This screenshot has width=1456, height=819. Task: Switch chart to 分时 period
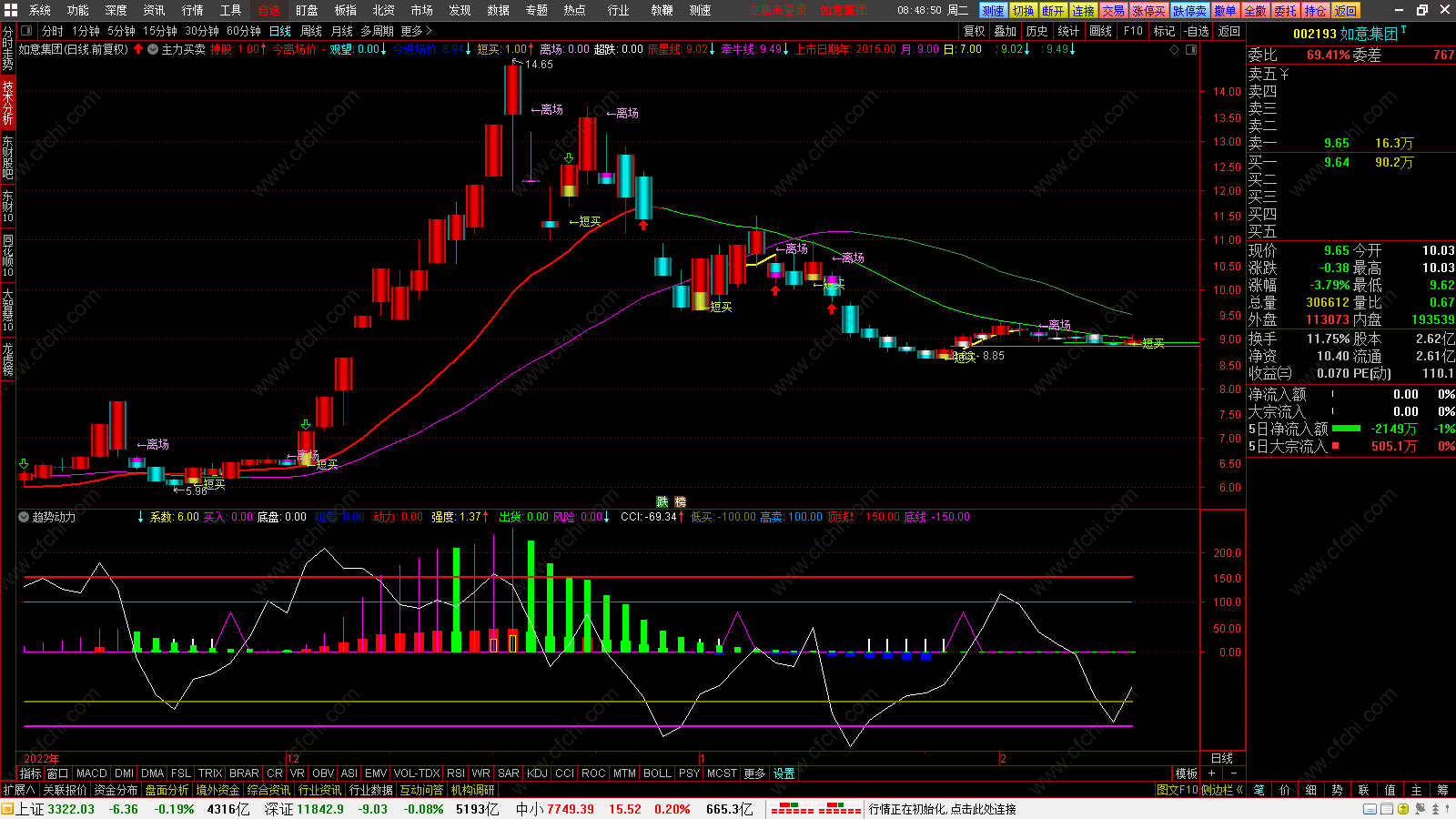(53, 31)
